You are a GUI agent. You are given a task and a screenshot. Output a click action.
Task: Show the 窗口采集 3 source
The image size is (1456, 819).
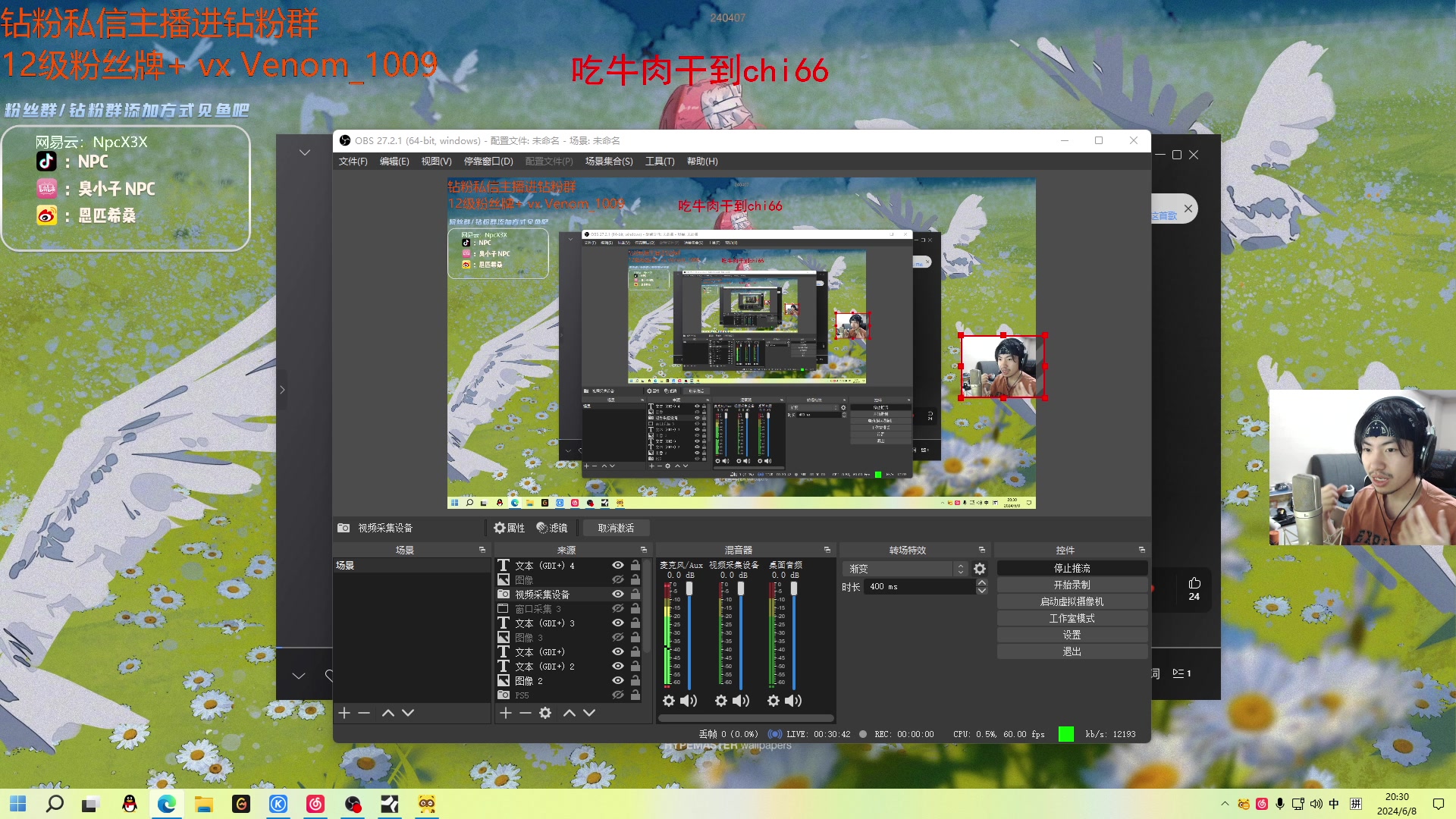618,609
